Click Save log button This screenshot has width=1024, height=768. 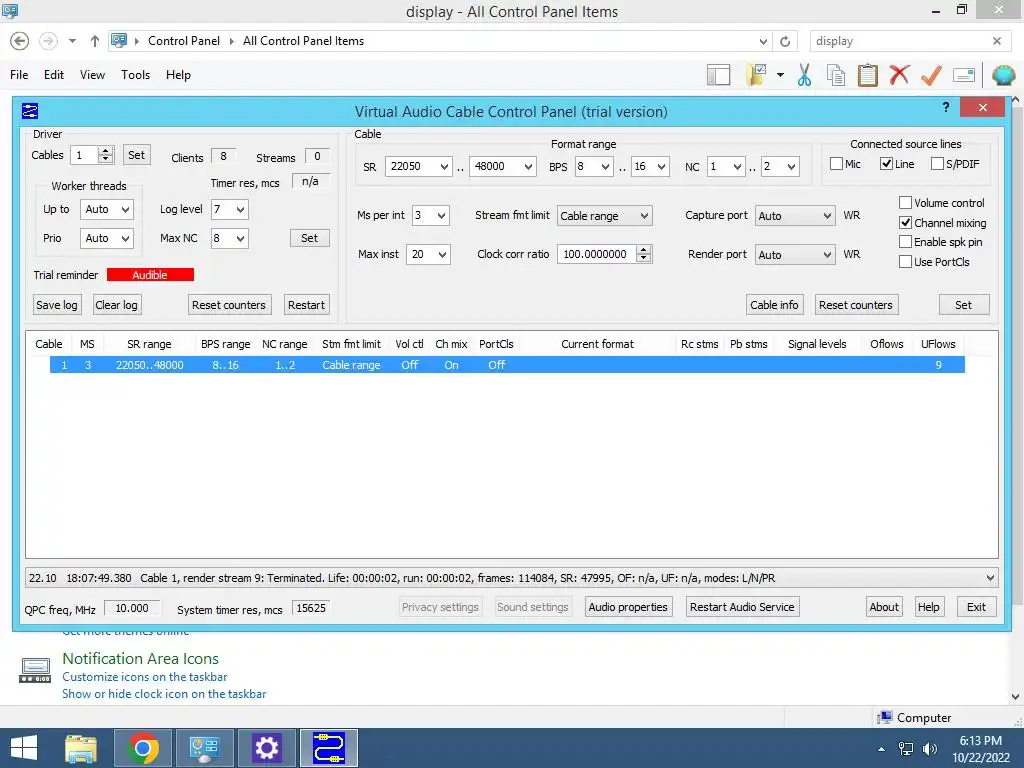(57, 305)
